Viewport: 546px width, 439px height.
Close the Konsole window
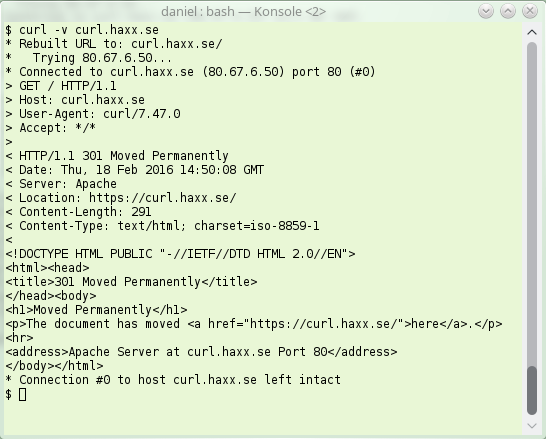coord(530,11)
